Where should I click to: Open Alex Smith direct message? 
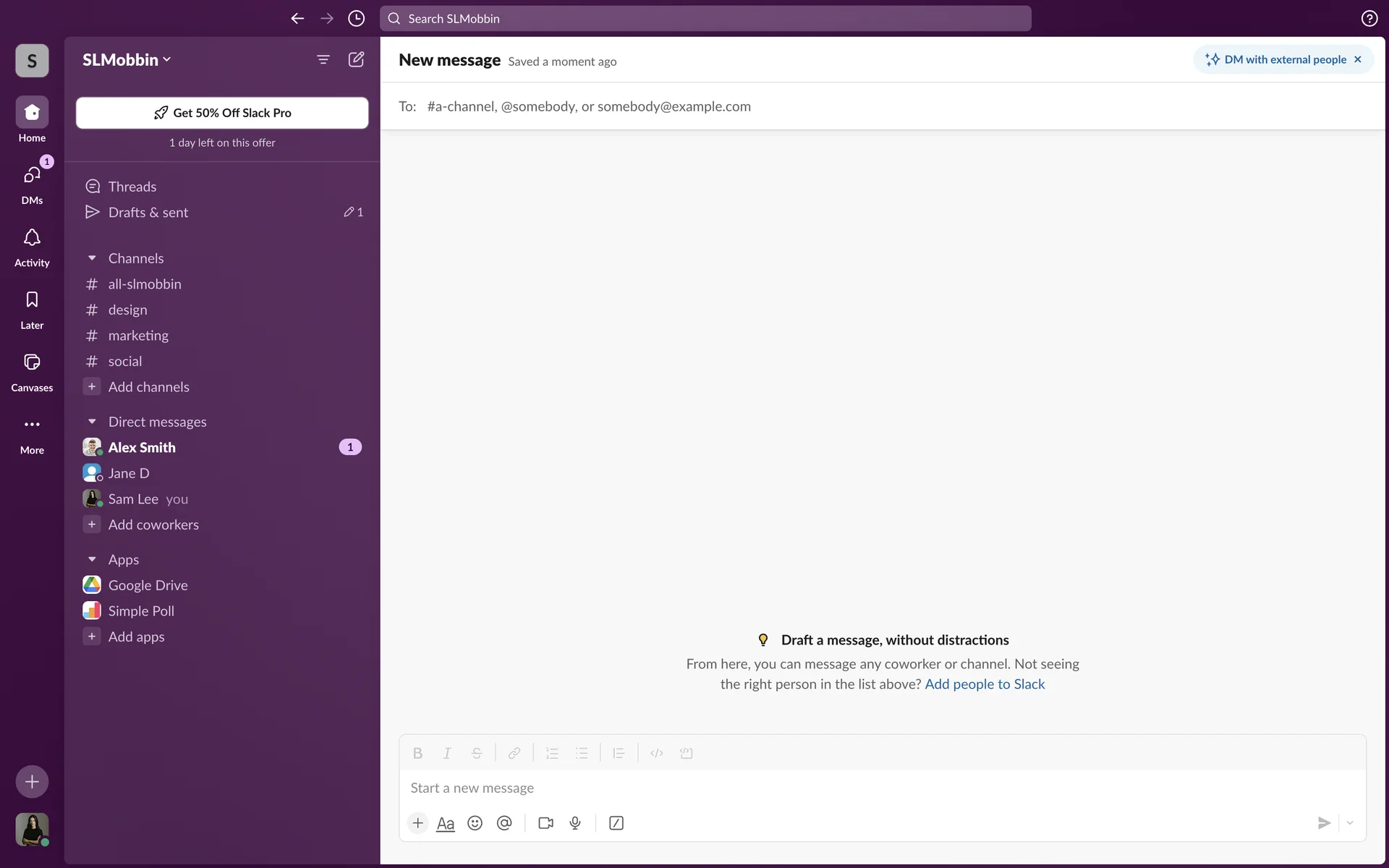tap(142, 447)
